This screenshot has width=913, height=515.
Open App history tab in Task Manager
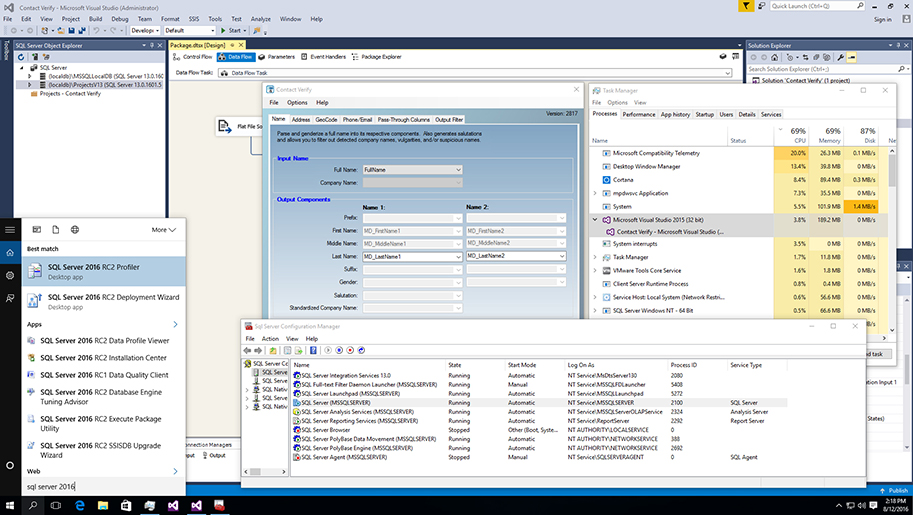pyautogui.click(x=675, y=115)
